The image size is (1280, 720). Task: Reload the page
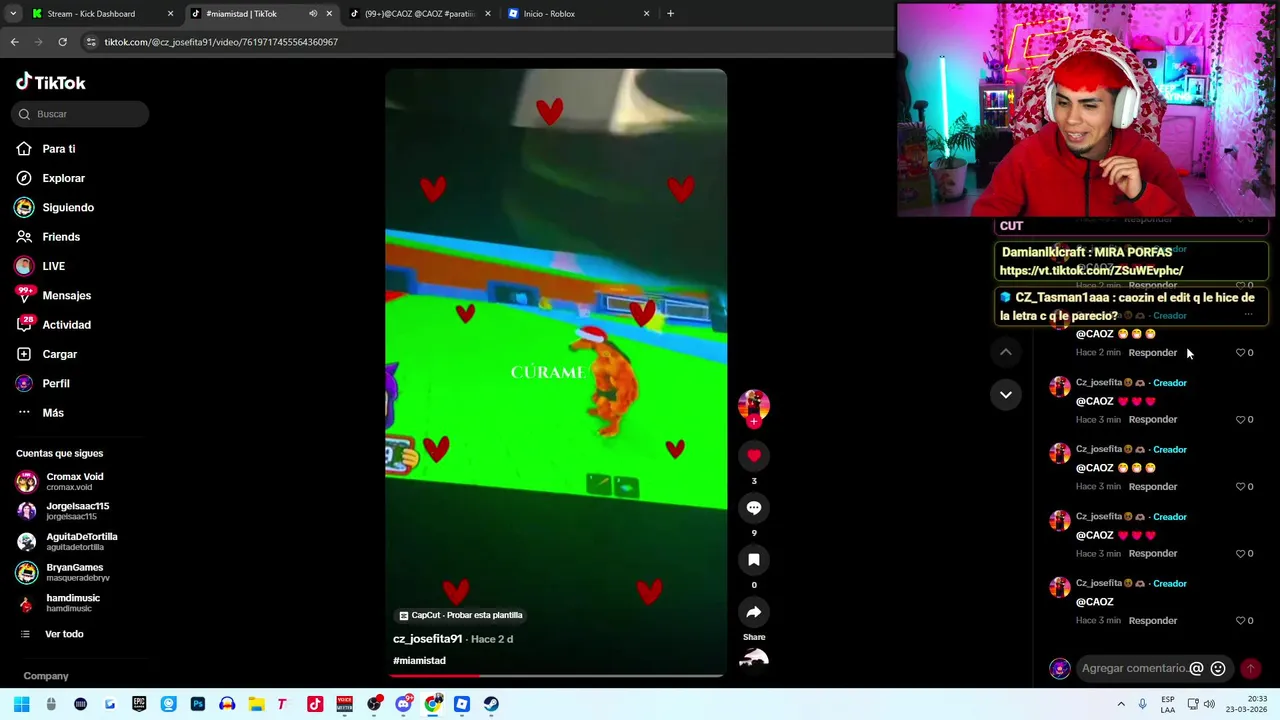[x=62, y=42]
